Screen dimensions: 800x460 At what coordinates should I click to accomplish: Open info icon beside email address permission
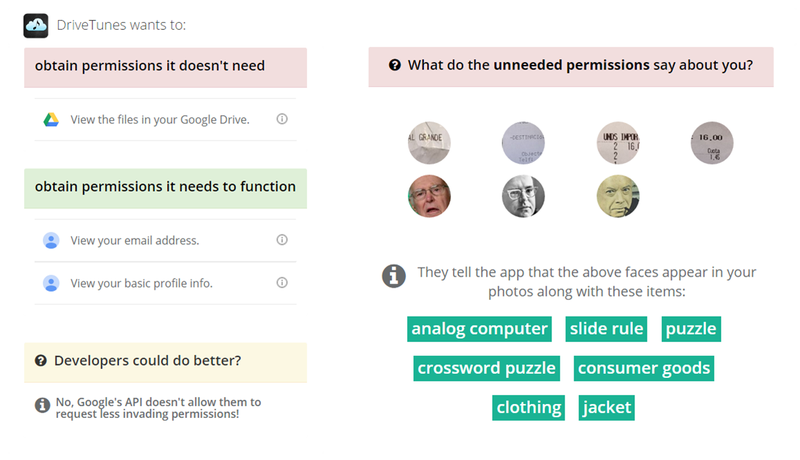pyautogui.click(x=282, y=240)
